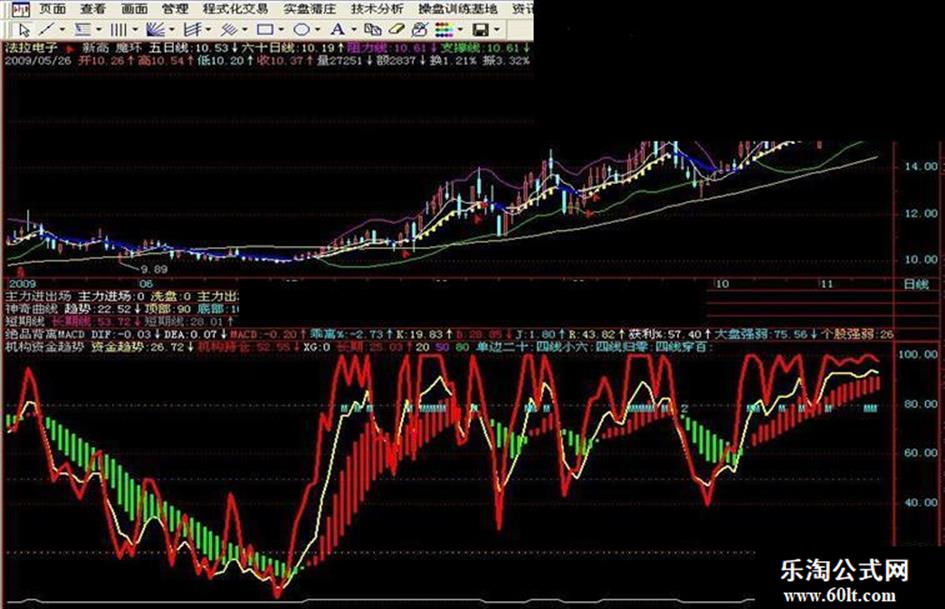Select the parallel channel drawing tool
Image resolution: width=945 pixels, height=609 pixels.
click(192, 29)
